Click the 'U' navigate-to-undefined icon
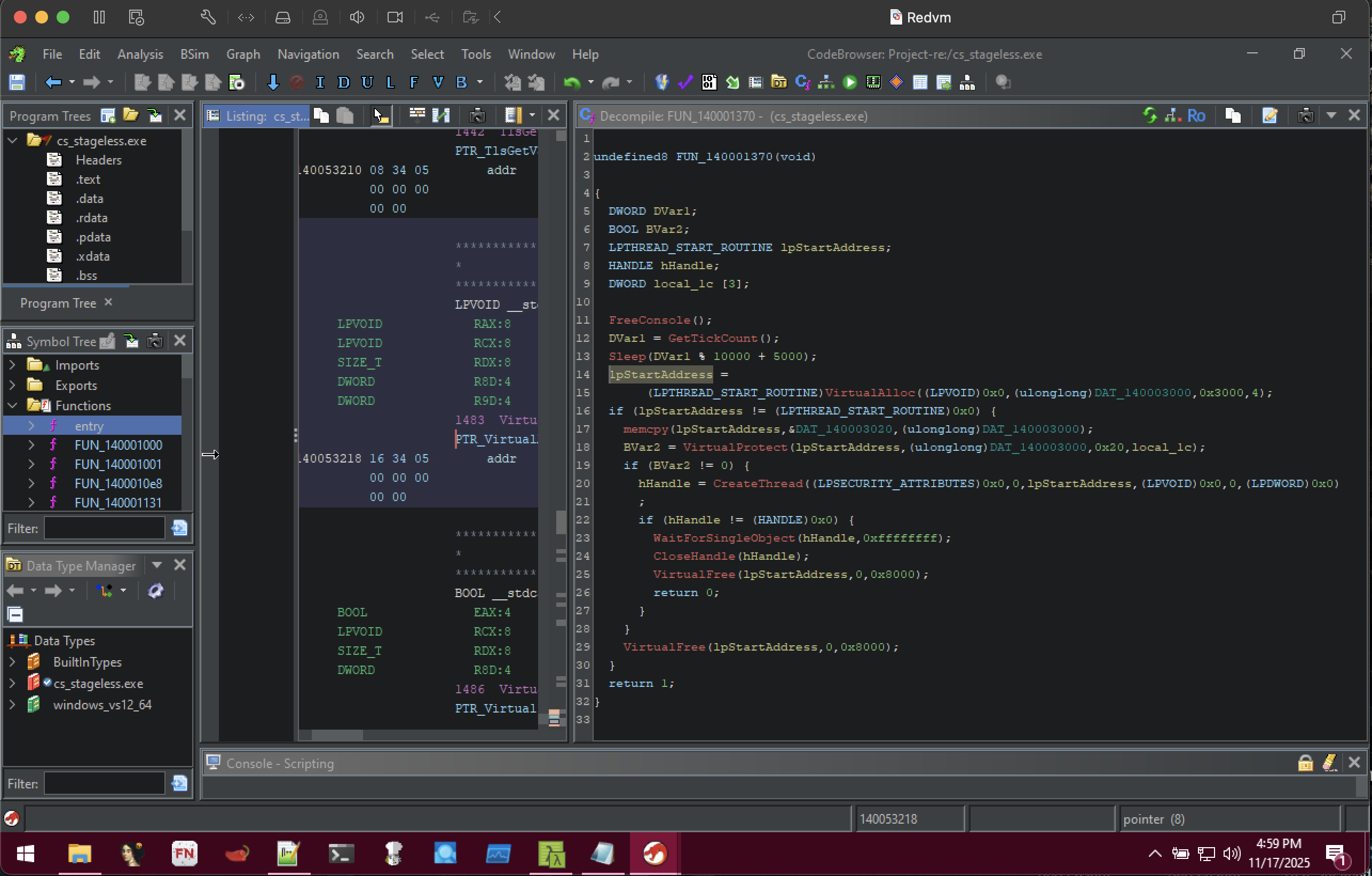Image resolution: width=1372 pixels, height=876 pixels. coord(367,83)
